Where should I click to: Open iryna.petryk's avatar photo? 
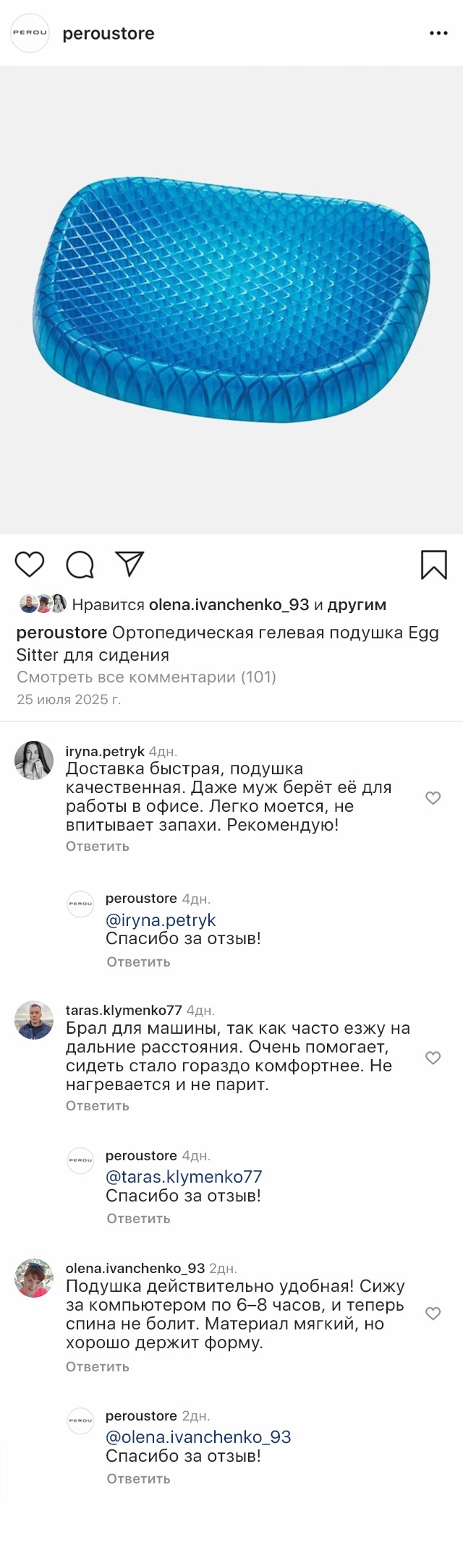pos(34,761)
